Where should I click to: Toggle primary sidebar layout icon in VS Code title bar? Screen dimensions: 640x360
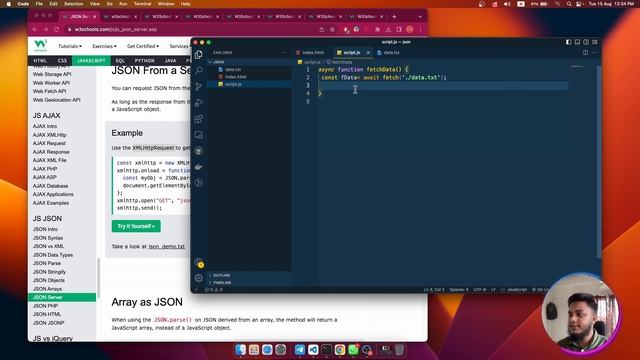click(569, 42)
